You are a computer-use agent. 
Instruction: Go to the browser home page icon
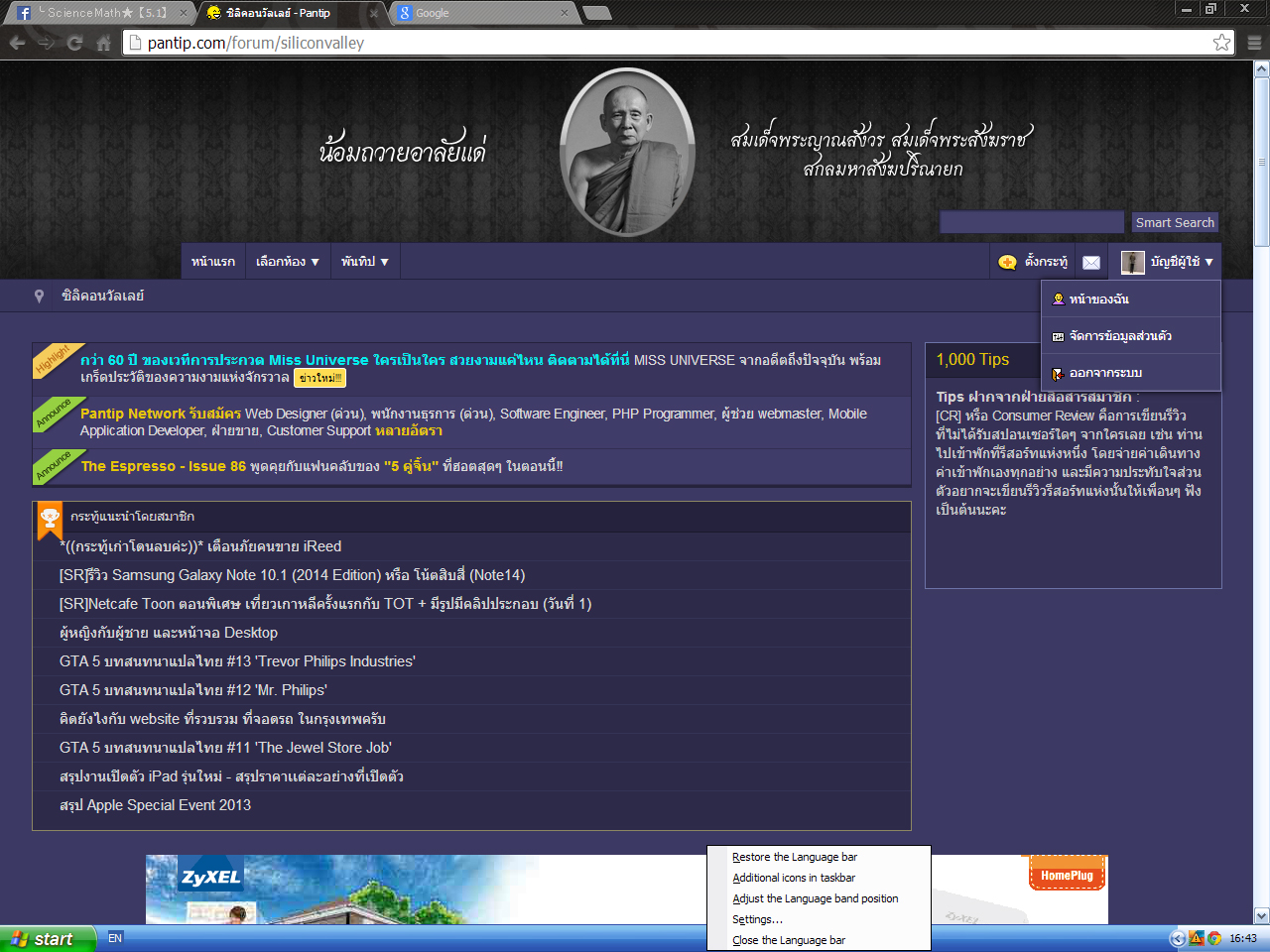pos(103,43)
